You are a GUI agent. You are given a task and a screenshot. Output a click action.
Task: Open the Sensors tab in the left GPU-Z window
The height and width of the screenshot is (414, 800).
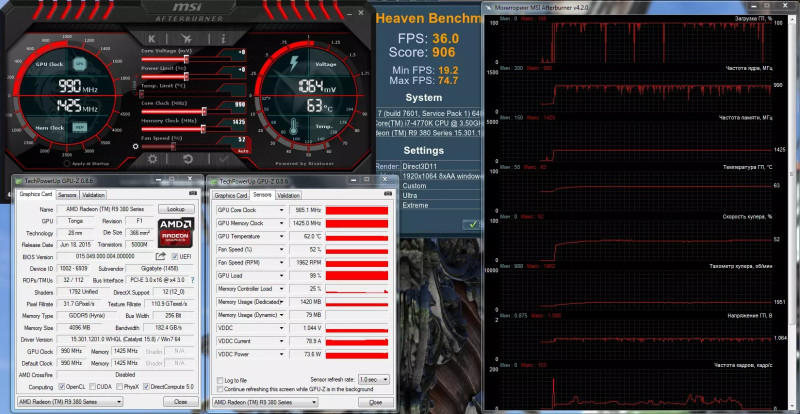[x=67, y=194]
